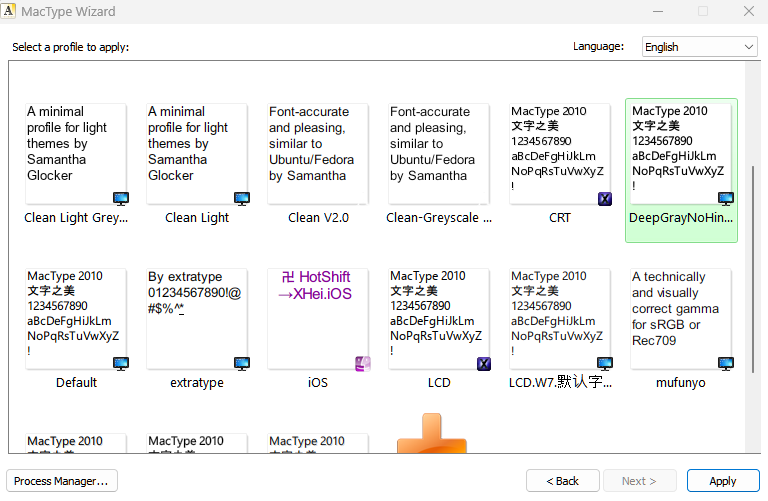The width and height of the screenshot is (768, 501).
Task: Click the 'Clean-Greyscale ...' profile name
Action: coord(439,217)
